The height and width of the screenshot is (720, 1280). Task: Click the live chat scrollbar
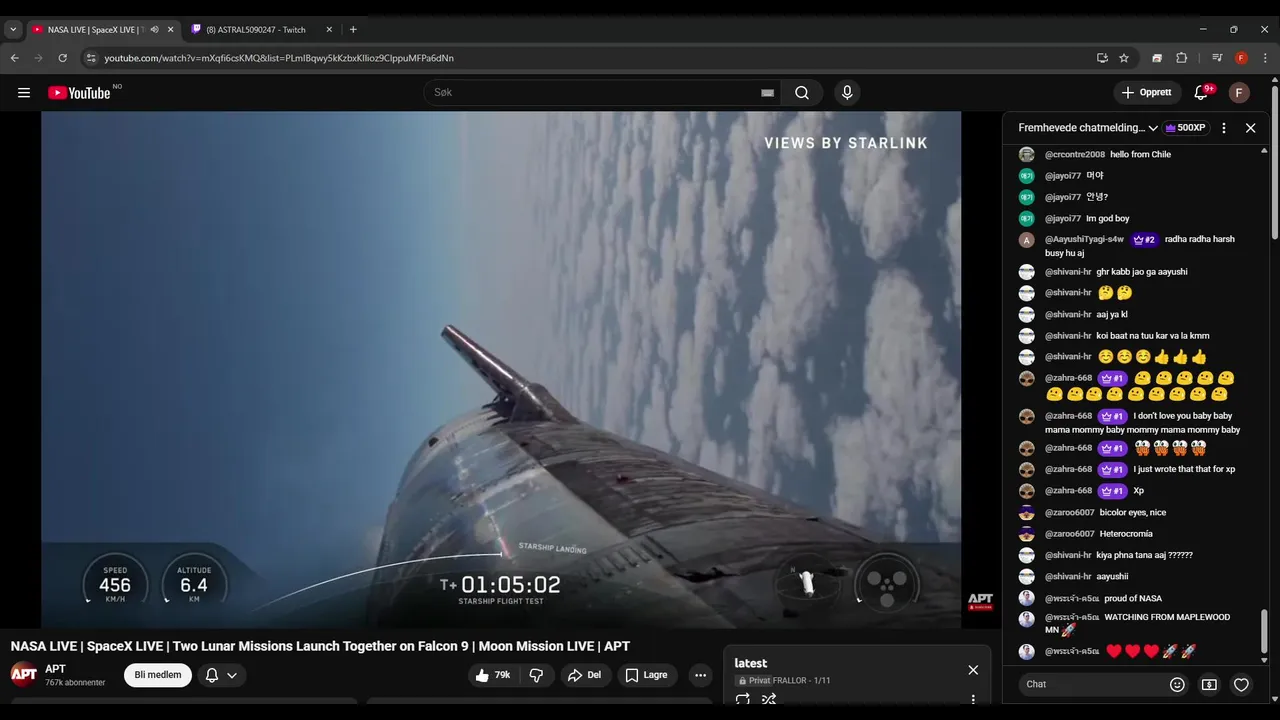(1264, 633)
